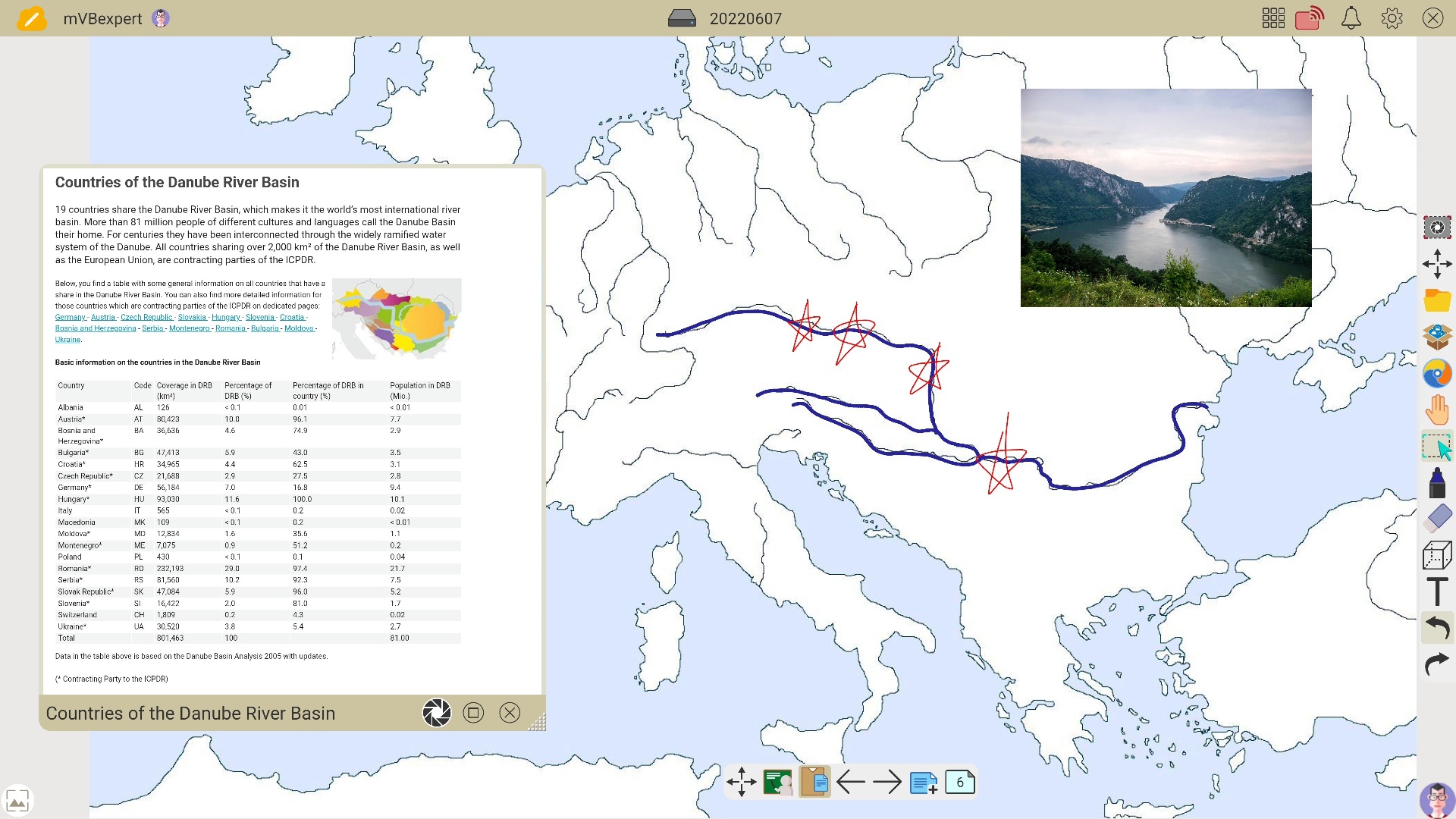Open the Hungary link

coord(225,317)
